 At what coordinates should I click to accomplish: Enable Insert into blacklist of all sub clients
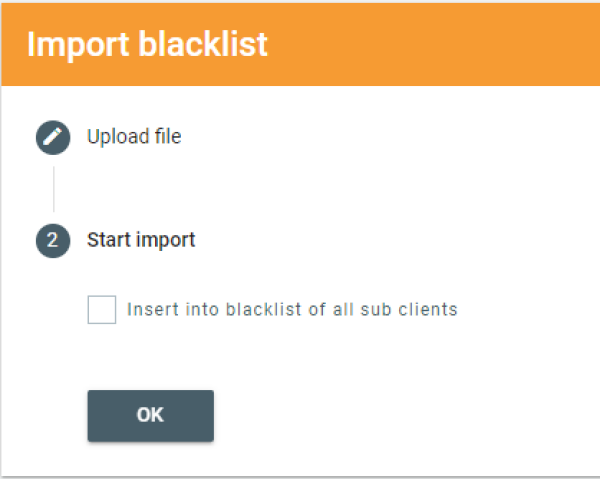pyautogui.click(x=102, y=310)
